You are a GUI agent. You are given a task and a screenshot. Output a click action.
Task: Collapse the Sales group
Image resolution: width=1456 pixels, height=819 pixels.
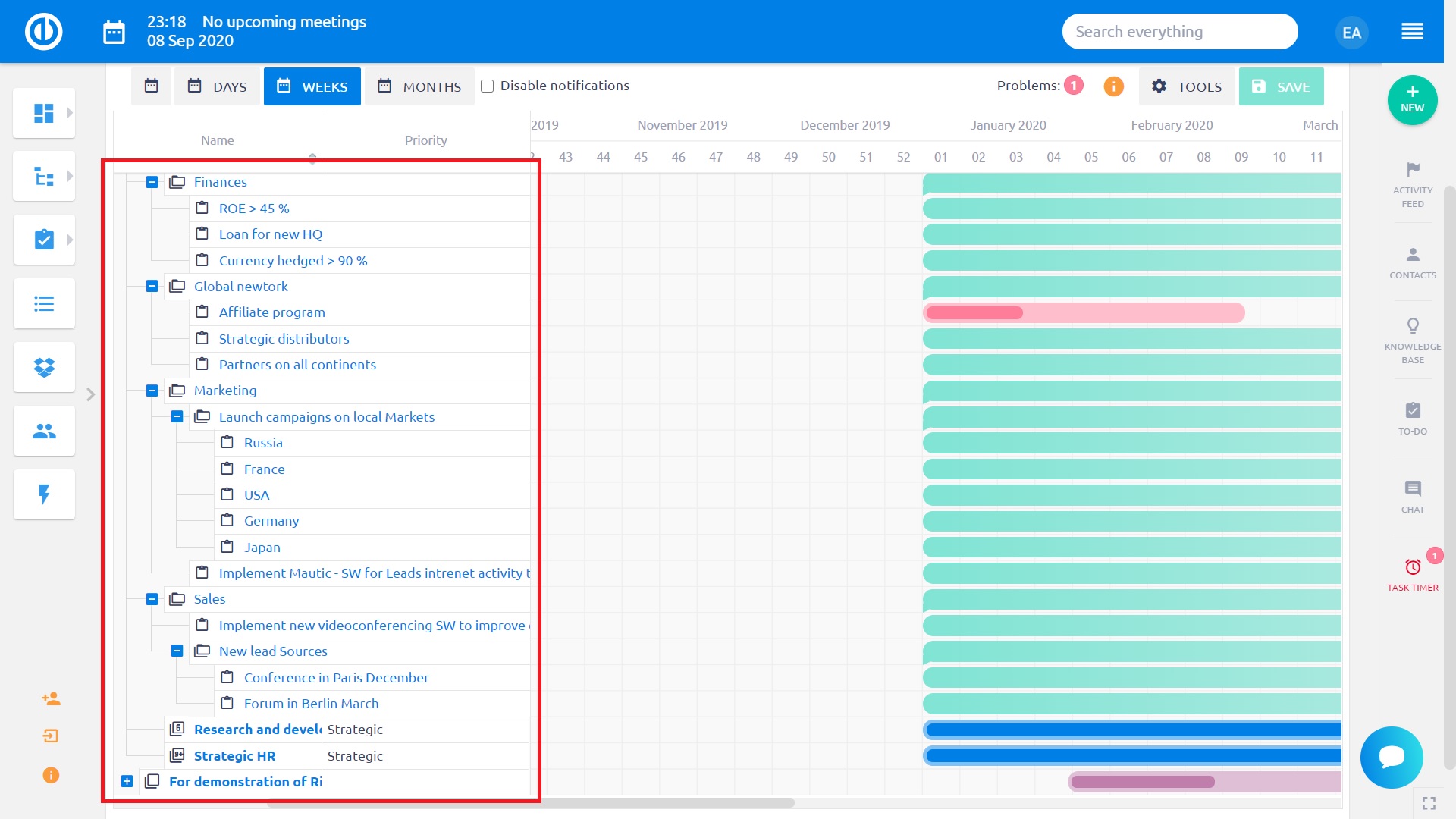point(152,599)
